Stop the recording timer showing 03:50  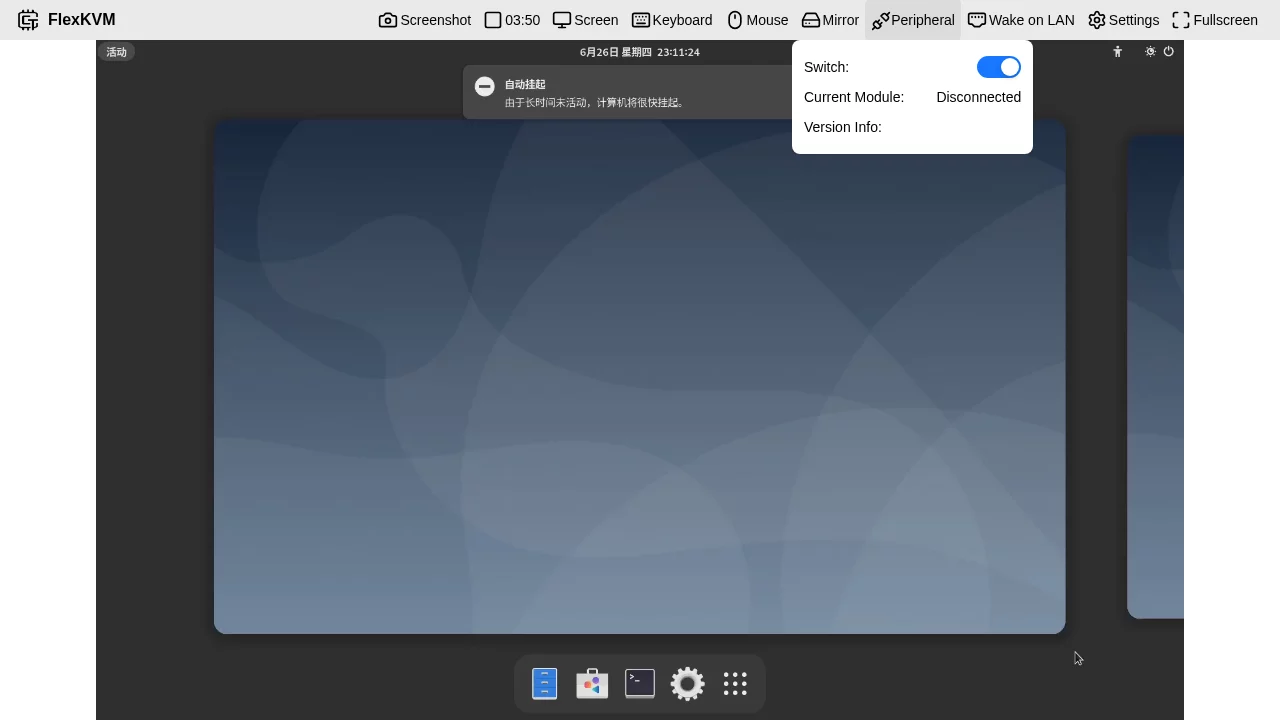coord(512,20)
